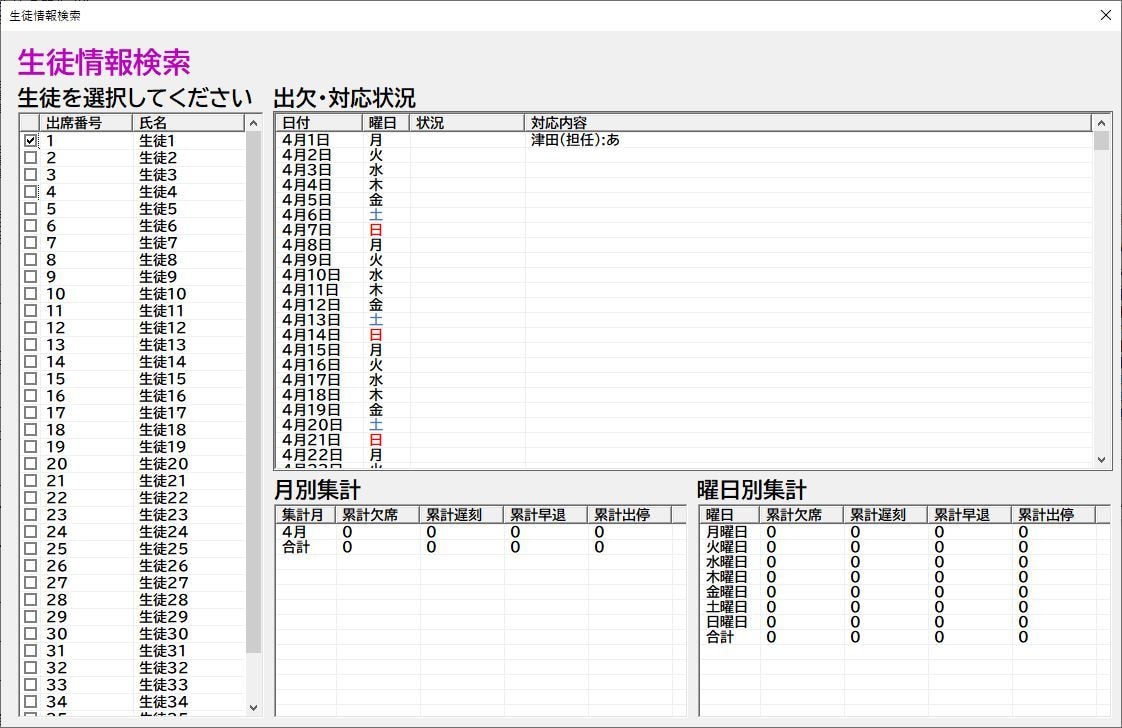Select the 4月7日 Sunday row

pyautogui.click(x=683, y=230)
